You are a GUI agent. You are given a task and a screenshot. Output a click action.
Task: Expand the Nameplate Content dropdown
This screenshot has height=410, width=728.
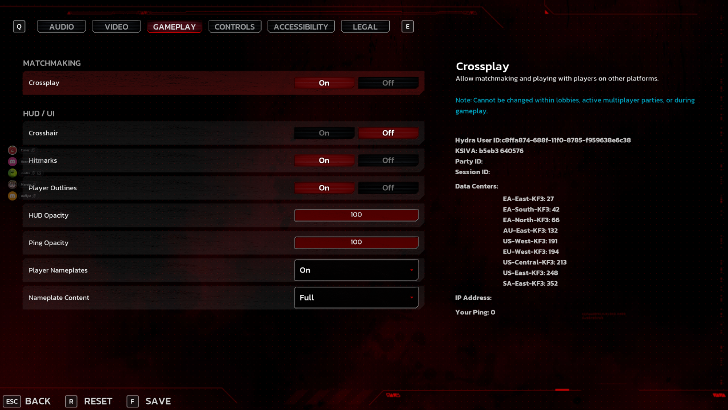(356, 298)
